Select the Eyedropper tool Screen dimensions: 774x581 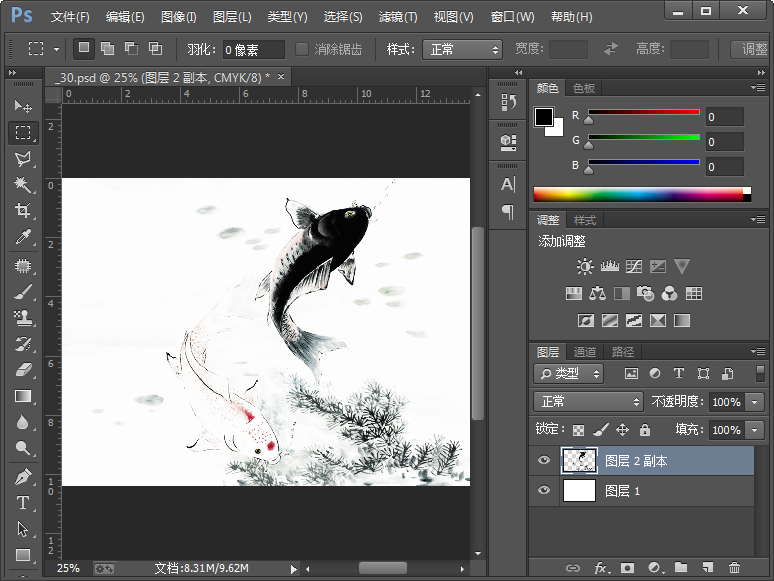(23, 237)
